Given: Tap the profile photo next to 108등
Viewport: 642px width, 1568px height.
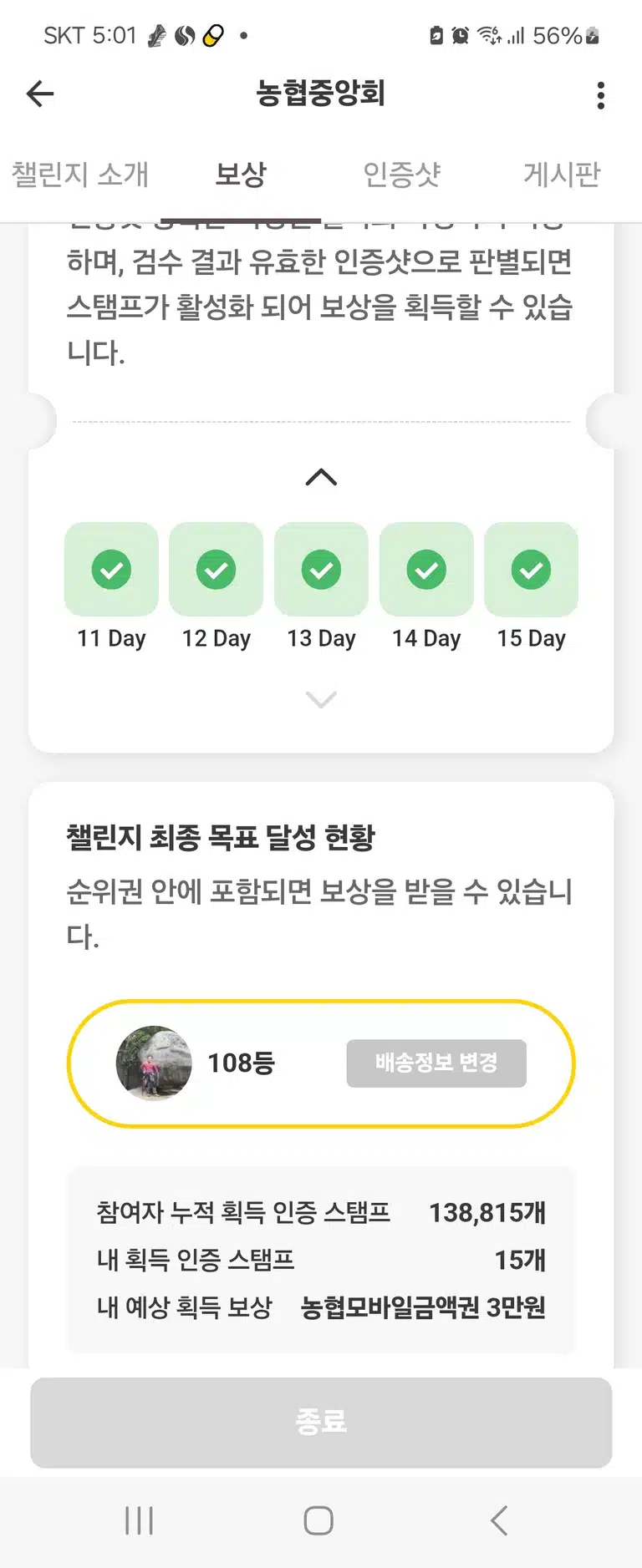Looking at the screenshot, I should 154,1063.
